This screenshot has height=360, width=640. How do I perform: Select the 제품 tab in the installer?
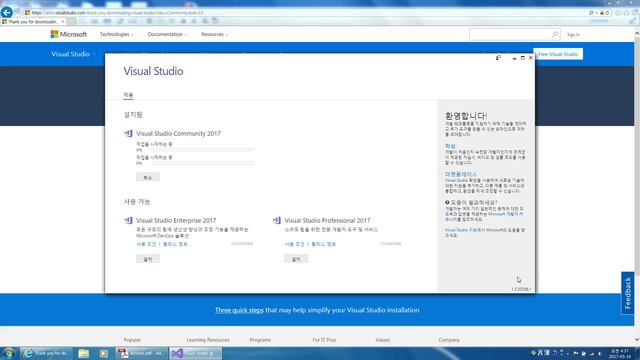click(x=128, y=95)
